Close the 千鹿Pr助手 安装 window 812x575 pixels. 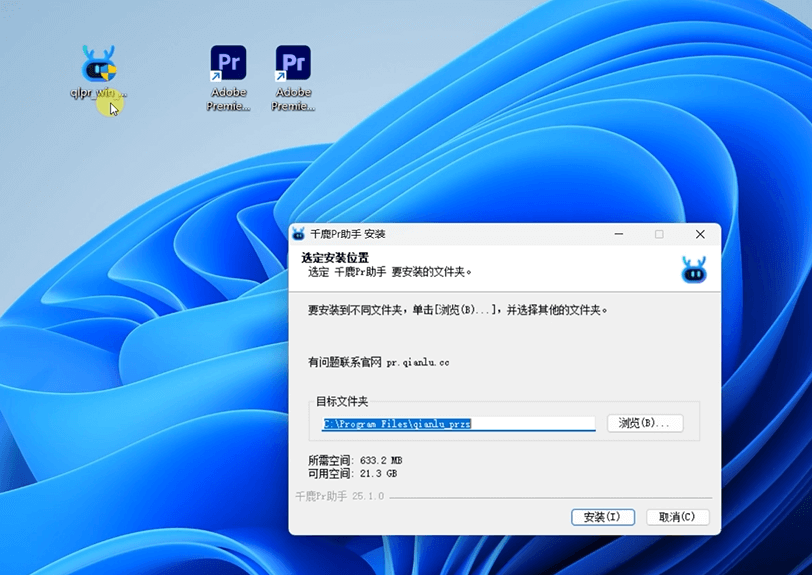point(700,234)
